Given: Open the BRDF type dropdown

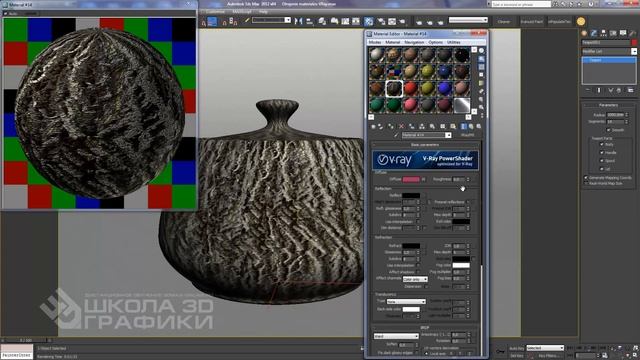Looking at the screenshot, I should click(x=396, y=336).
